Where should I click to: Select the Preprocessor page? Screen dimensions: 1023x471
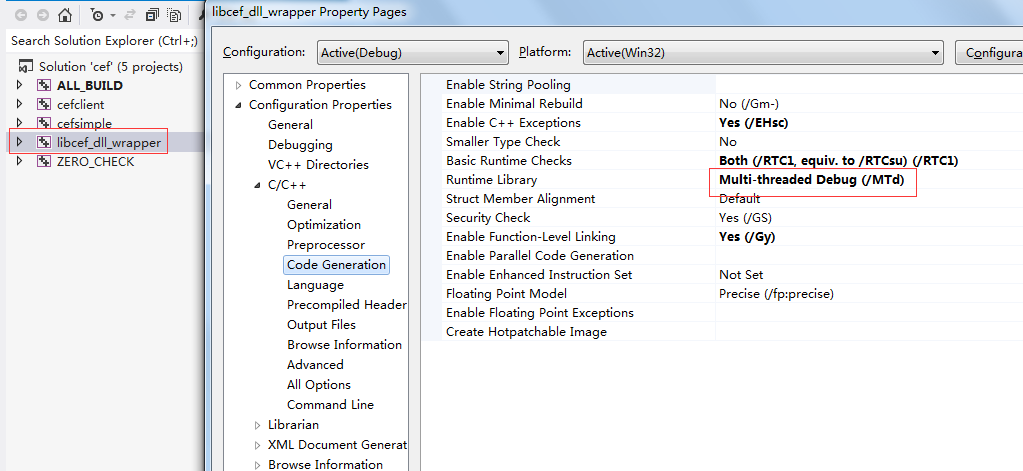(326, 245)
